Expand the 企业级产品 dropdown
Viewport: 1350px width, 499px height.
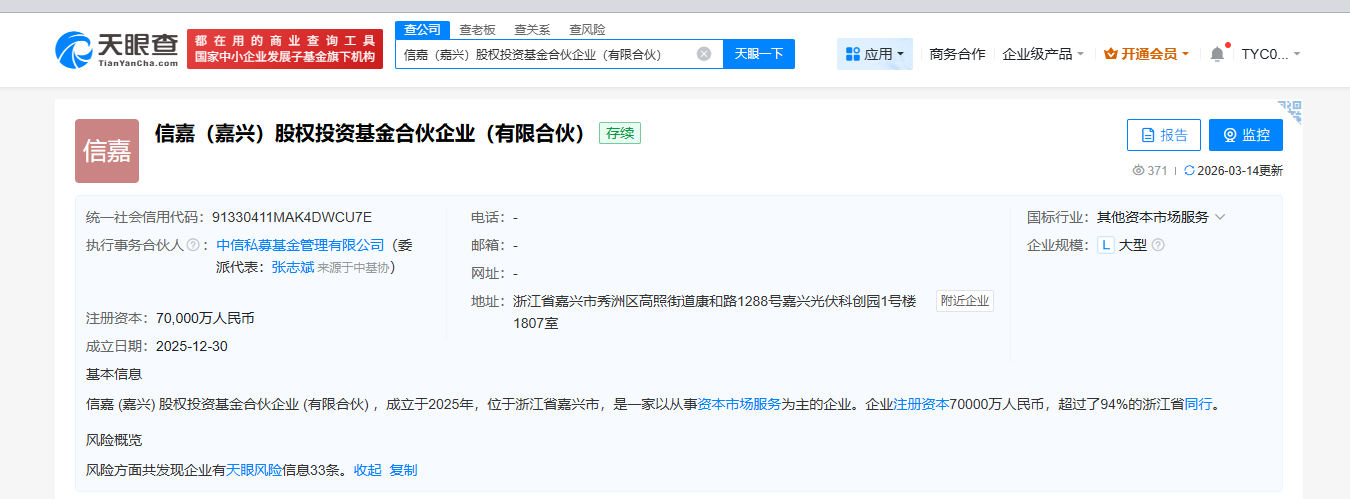coord(1043,54)
